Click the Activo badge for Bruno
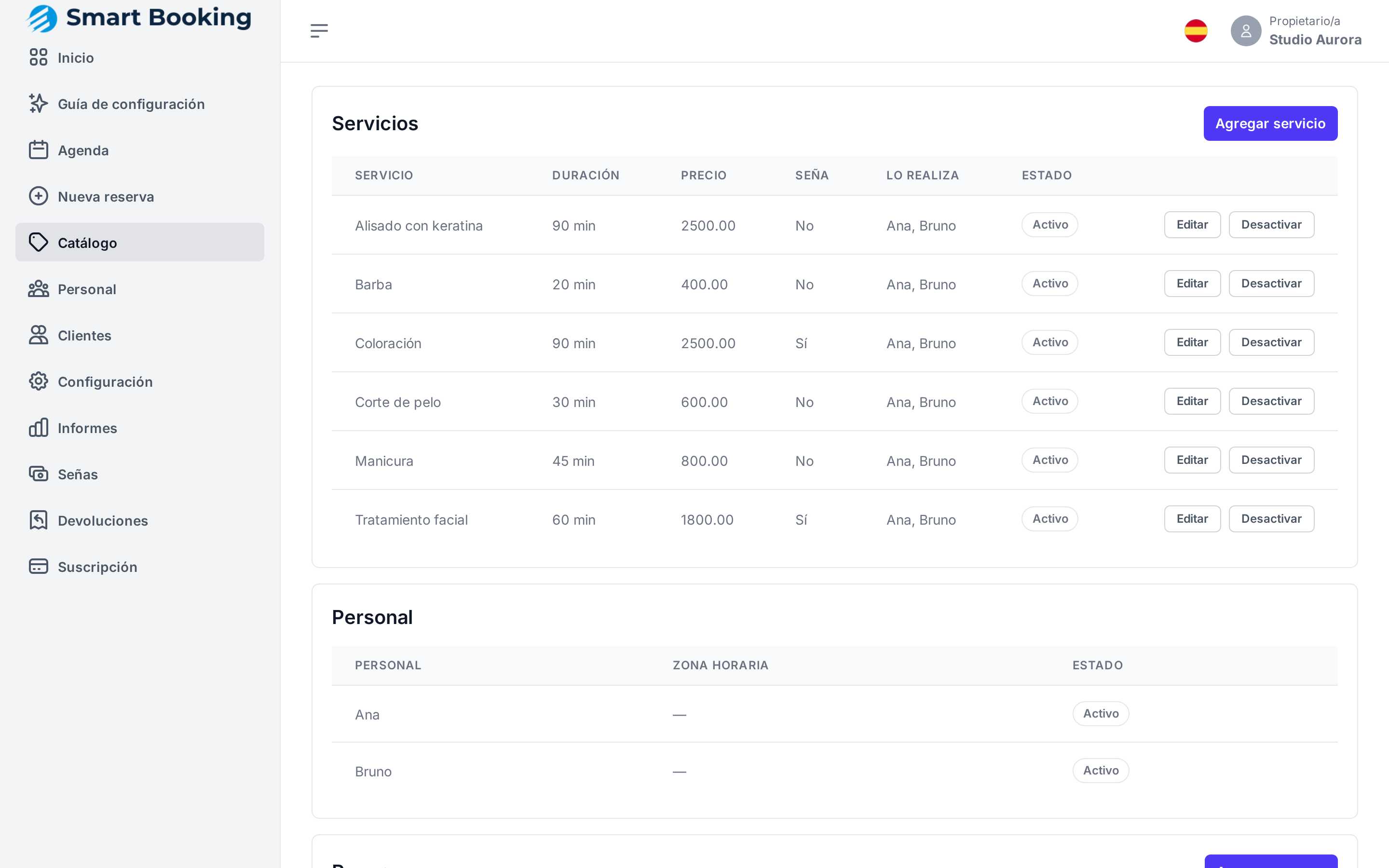This screenshot has height=868, width=1389. point(1100,771)
